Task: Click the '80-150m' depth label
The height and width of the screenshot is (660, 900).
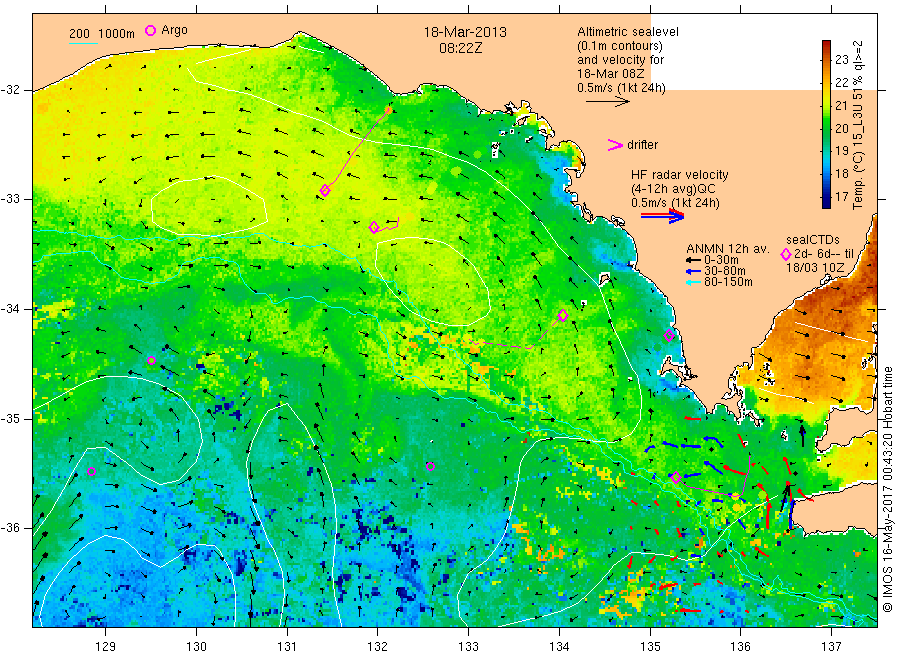Action: (728, 282)
